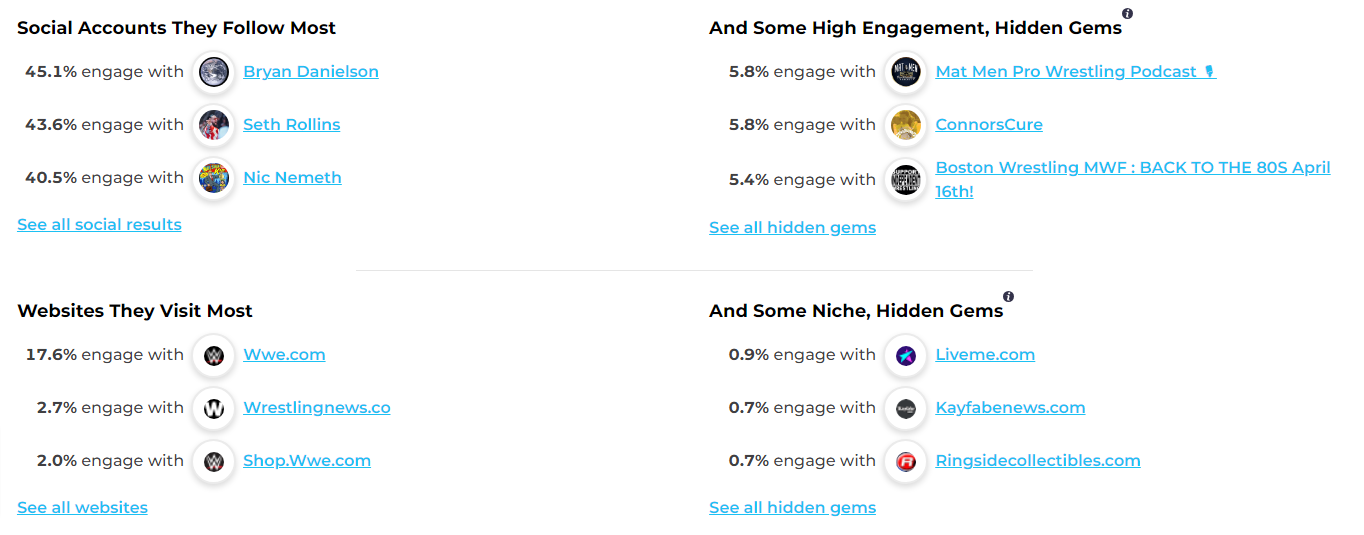1364x535 pixels.
Task: Click the ConnorsCure logo icon
Action: (x=905, y=125)
